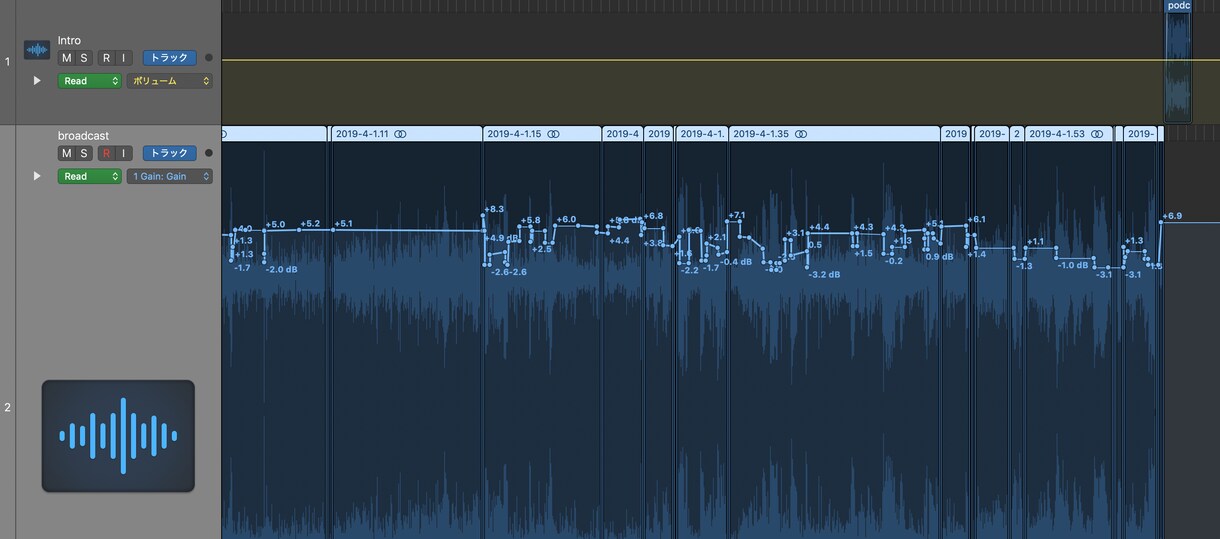Click loop icon on region 2019-4-1.53
This screenshot has height=539, width=1220.
click(x=1097, y=133)
